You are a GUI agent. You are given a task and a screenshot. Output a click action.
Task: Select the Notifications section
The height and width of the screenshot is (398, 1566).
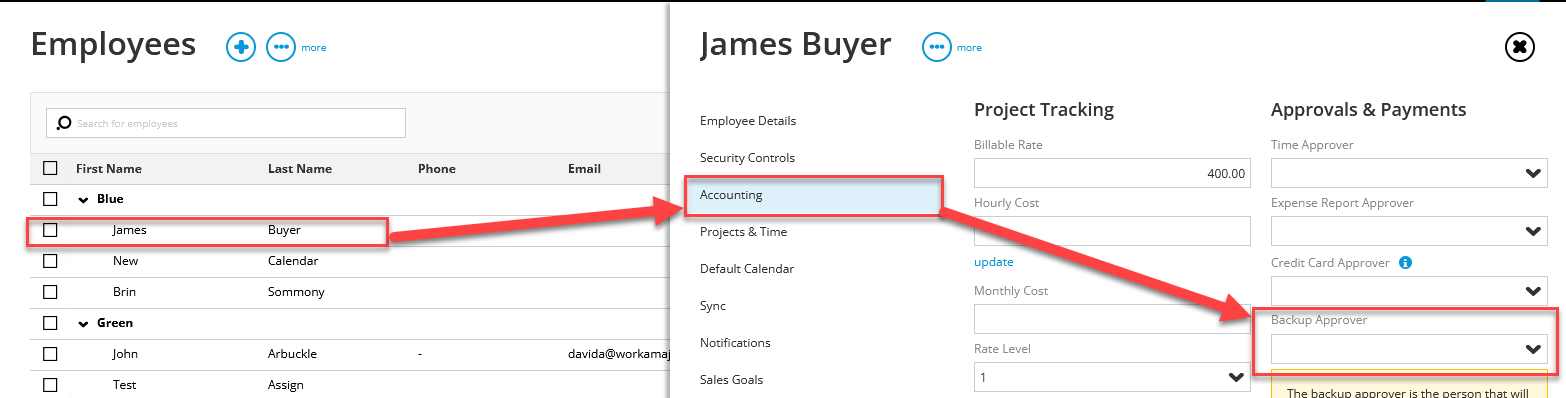click(735, 343)
